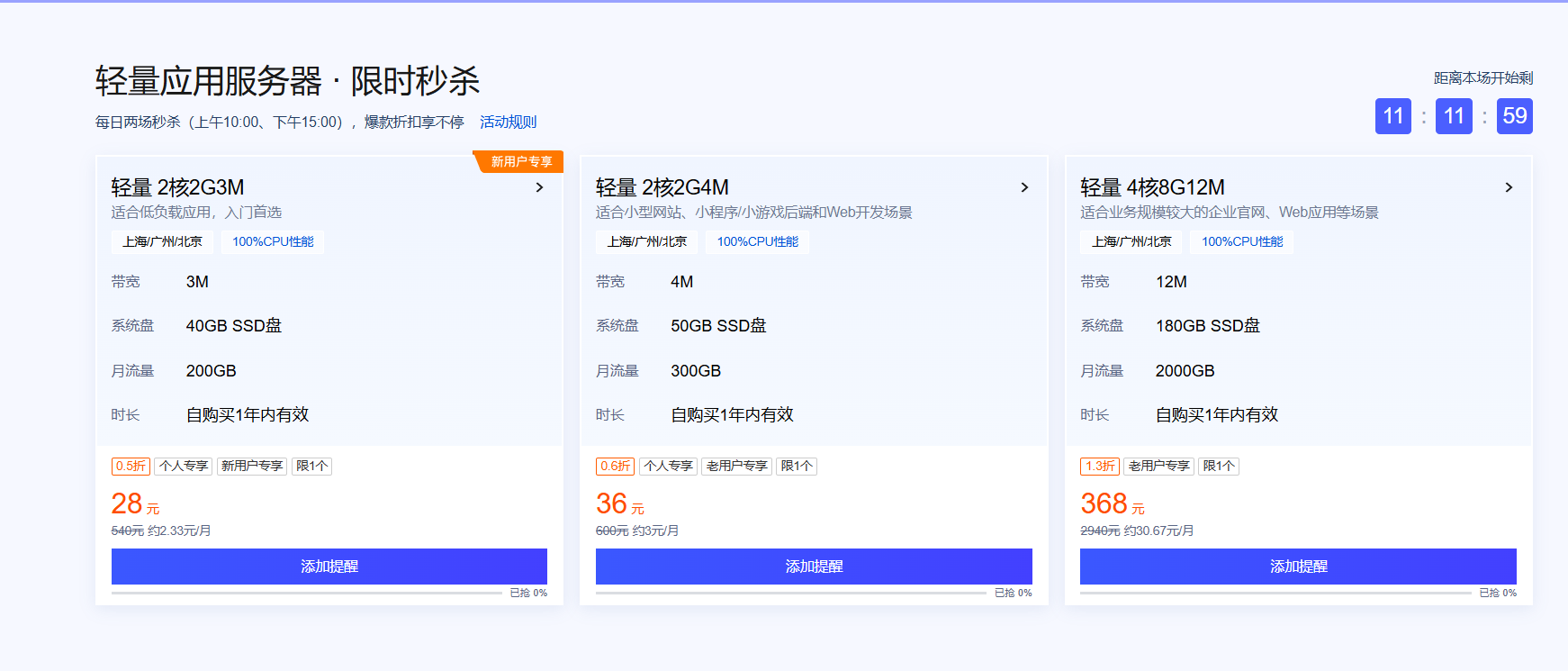The width and height of the screenshot is (1568, 671).
Task: Click the 1.3折 discount tag
Action: pos(1100,466)
